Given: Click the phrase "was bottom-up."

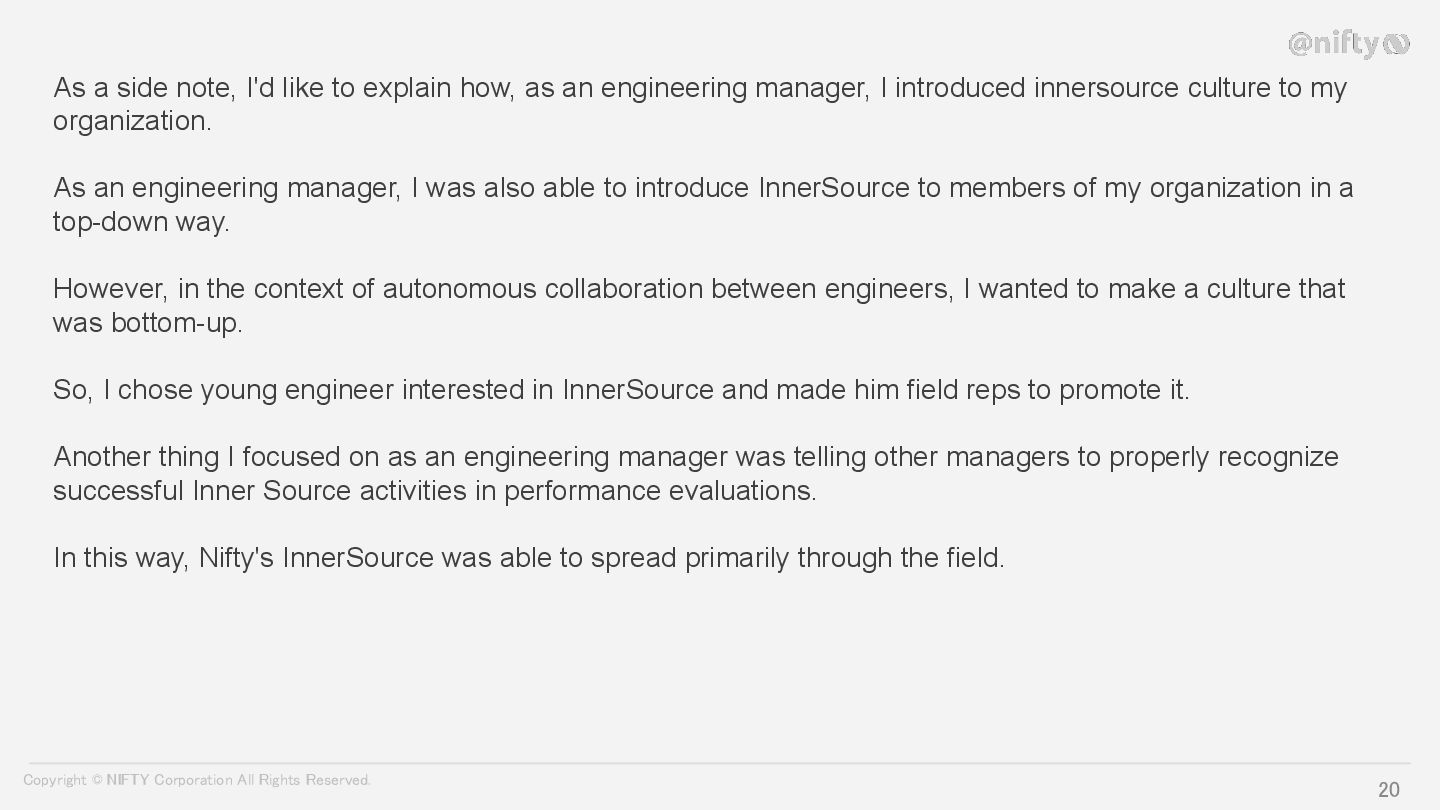Looking at the screenshot, I should point(148,323).
